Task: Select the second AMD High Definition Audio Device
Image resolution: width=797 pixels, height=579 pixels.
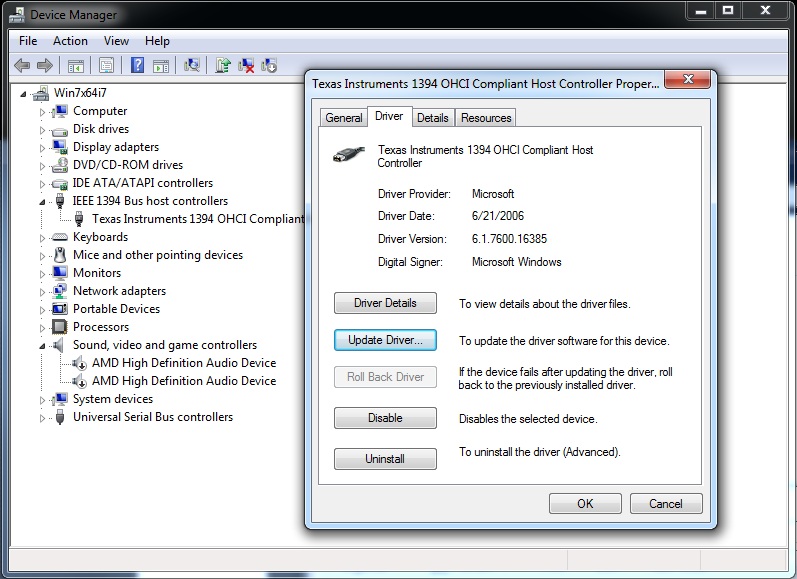Action: (184, 381)
